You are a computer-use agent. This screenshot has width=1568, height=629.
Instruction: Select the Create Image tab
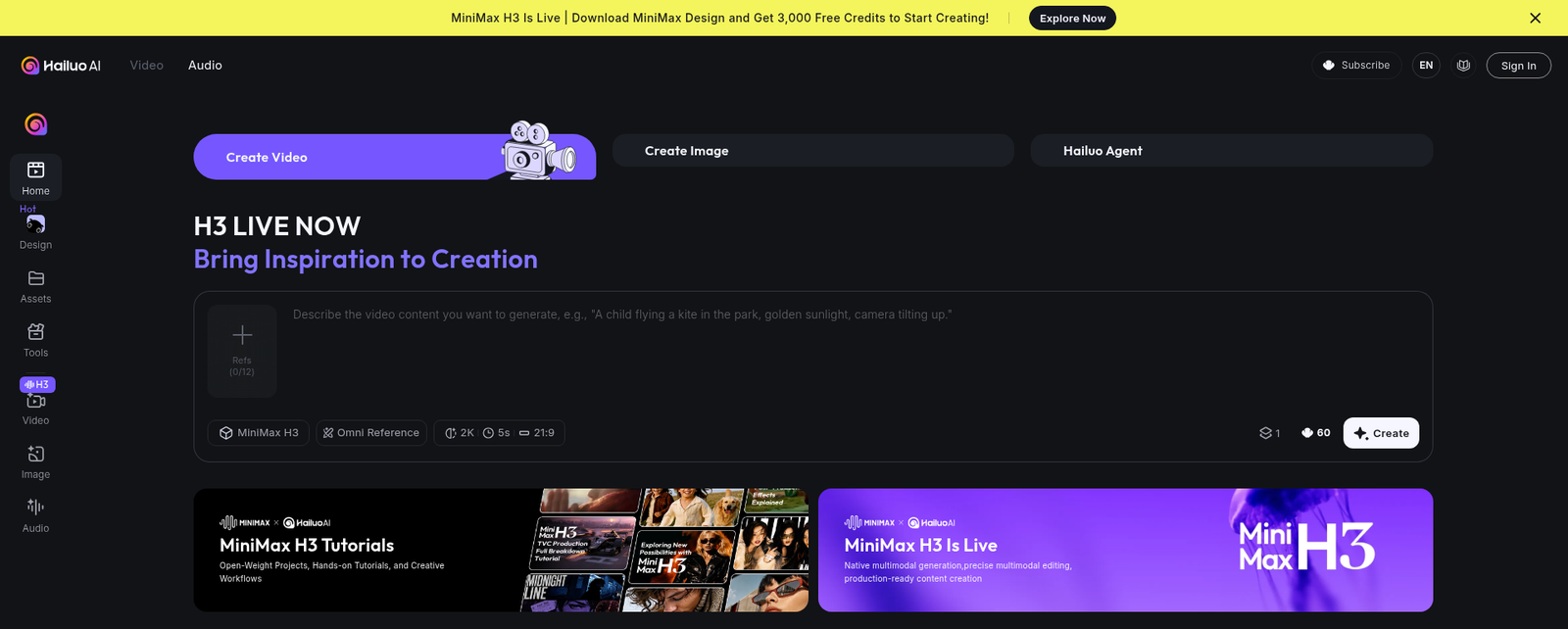coord(813,151)
